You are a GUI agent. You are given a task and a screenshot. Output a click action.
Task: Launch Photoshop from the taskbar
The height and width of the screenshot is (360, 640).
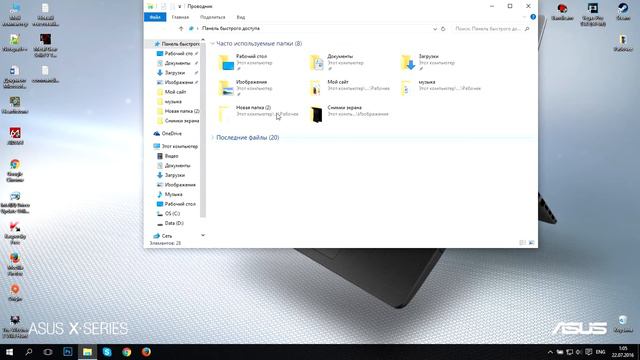(x=68, y=352)
